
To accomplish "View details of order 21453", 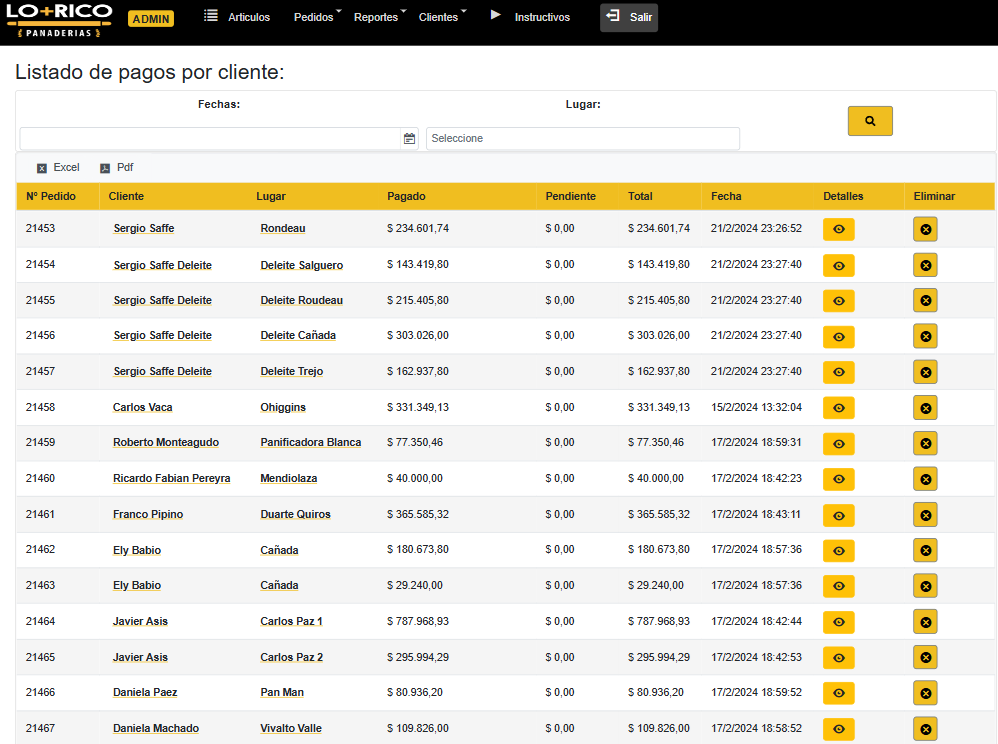I will (838, 230).
